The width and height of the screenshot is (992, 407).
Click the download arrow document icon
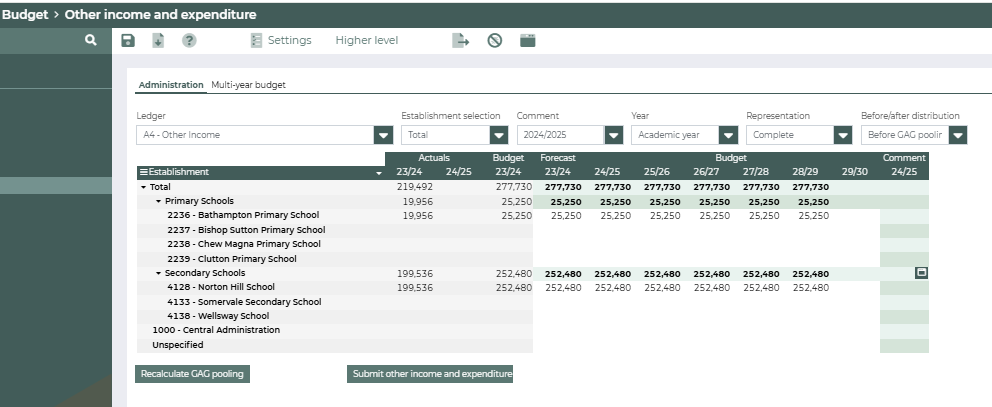click(x=158, y=41)
